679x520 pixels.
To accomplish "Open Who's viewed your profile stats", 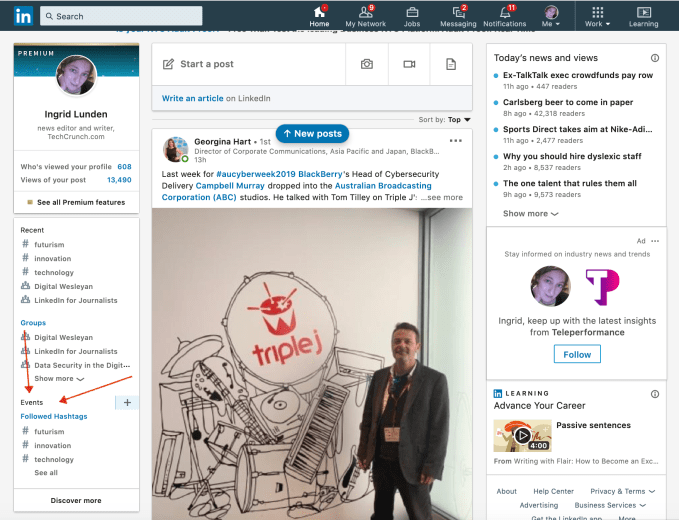I will click(76, 167).
